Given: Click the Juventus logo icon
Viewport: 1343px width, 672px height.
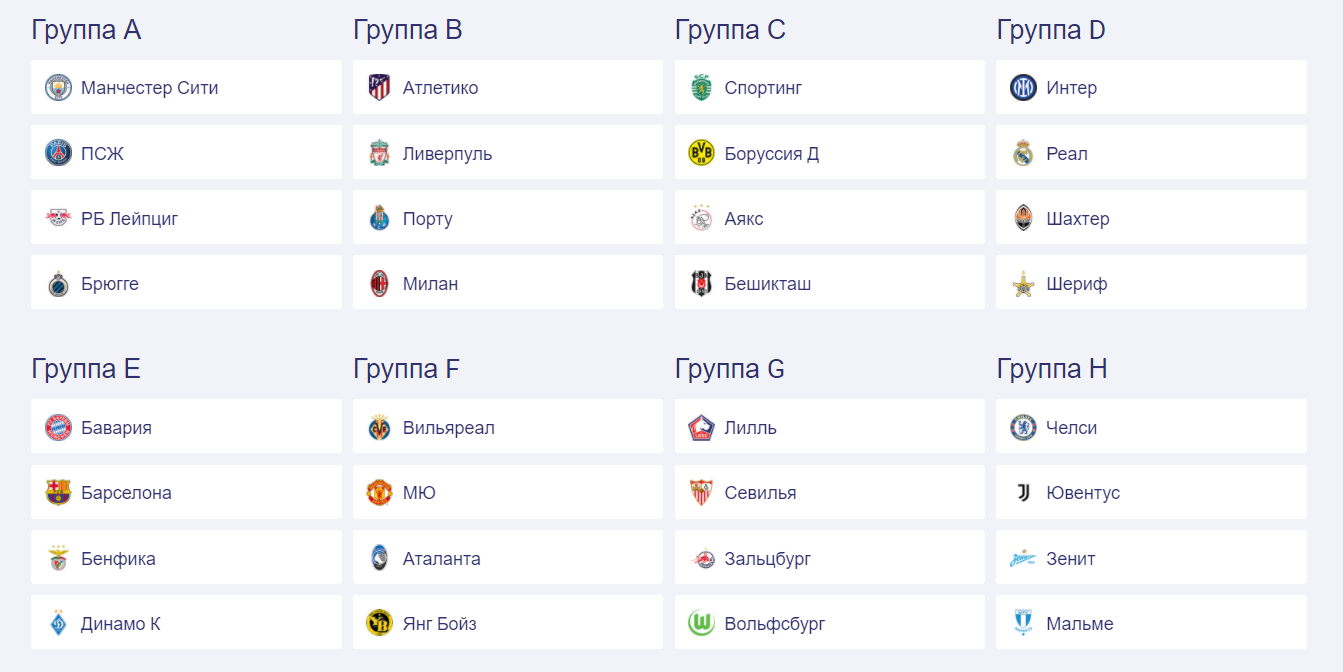Looking at the screenshot, I should 1023,493.
